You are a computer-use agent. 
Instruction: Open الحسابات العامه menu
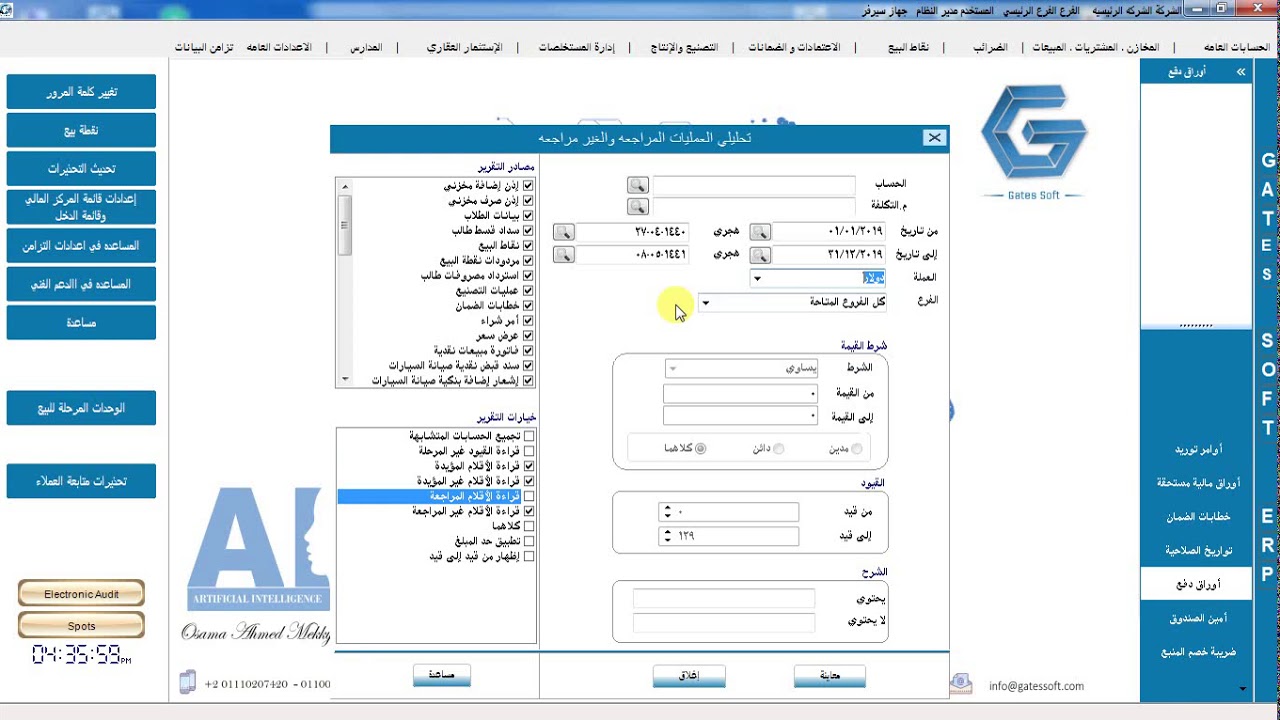1236,47
